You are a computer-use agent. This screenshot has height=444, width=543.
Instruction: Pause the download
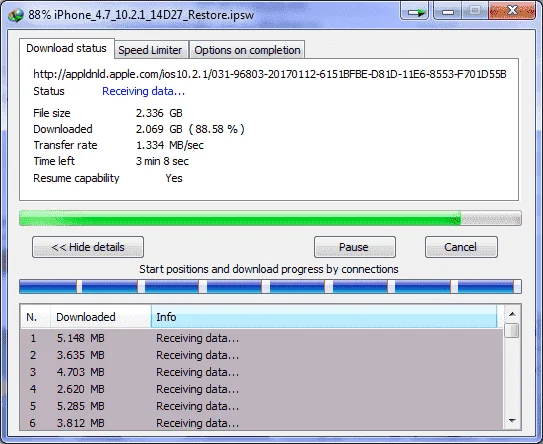355,247
